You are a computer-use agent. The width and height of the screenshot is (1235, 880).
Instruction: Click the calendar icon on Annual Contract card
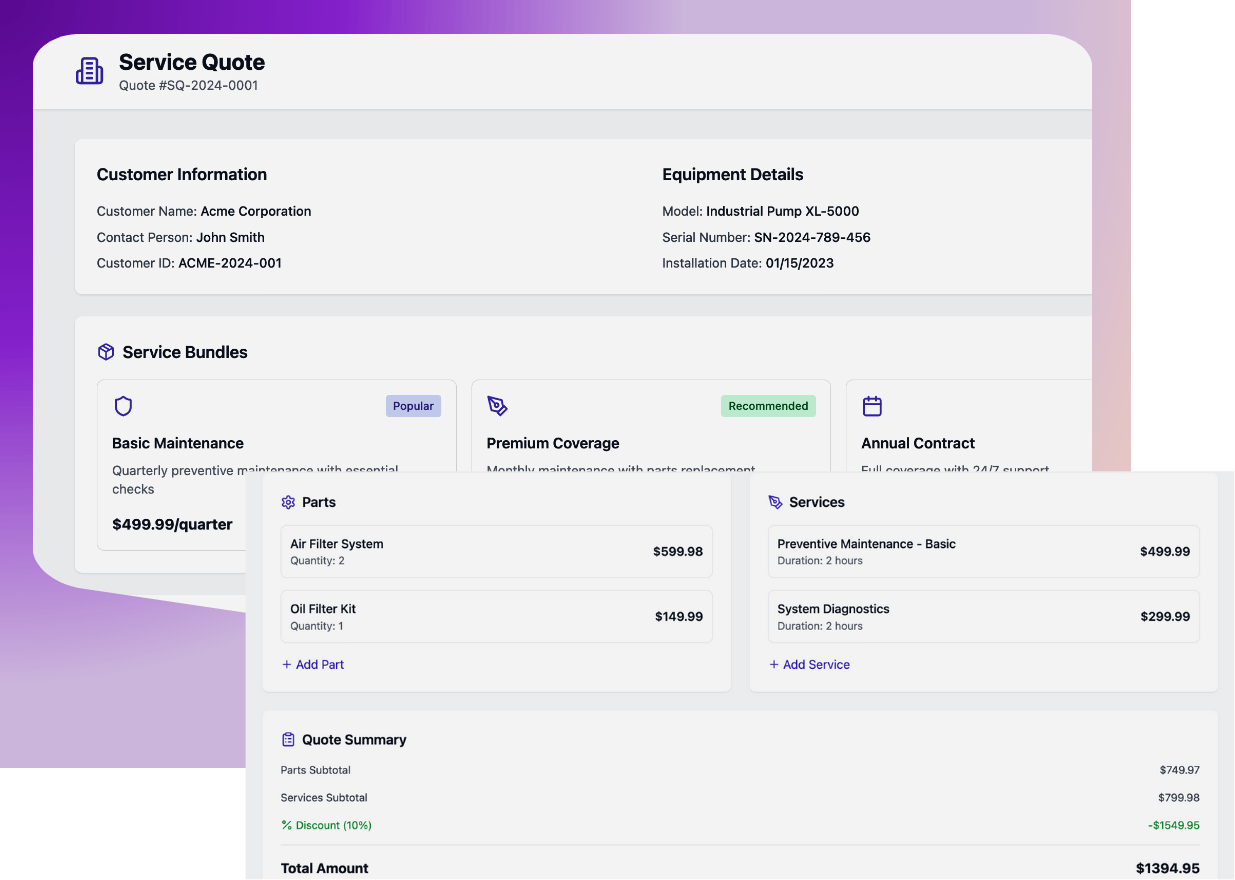coord(872,406)
